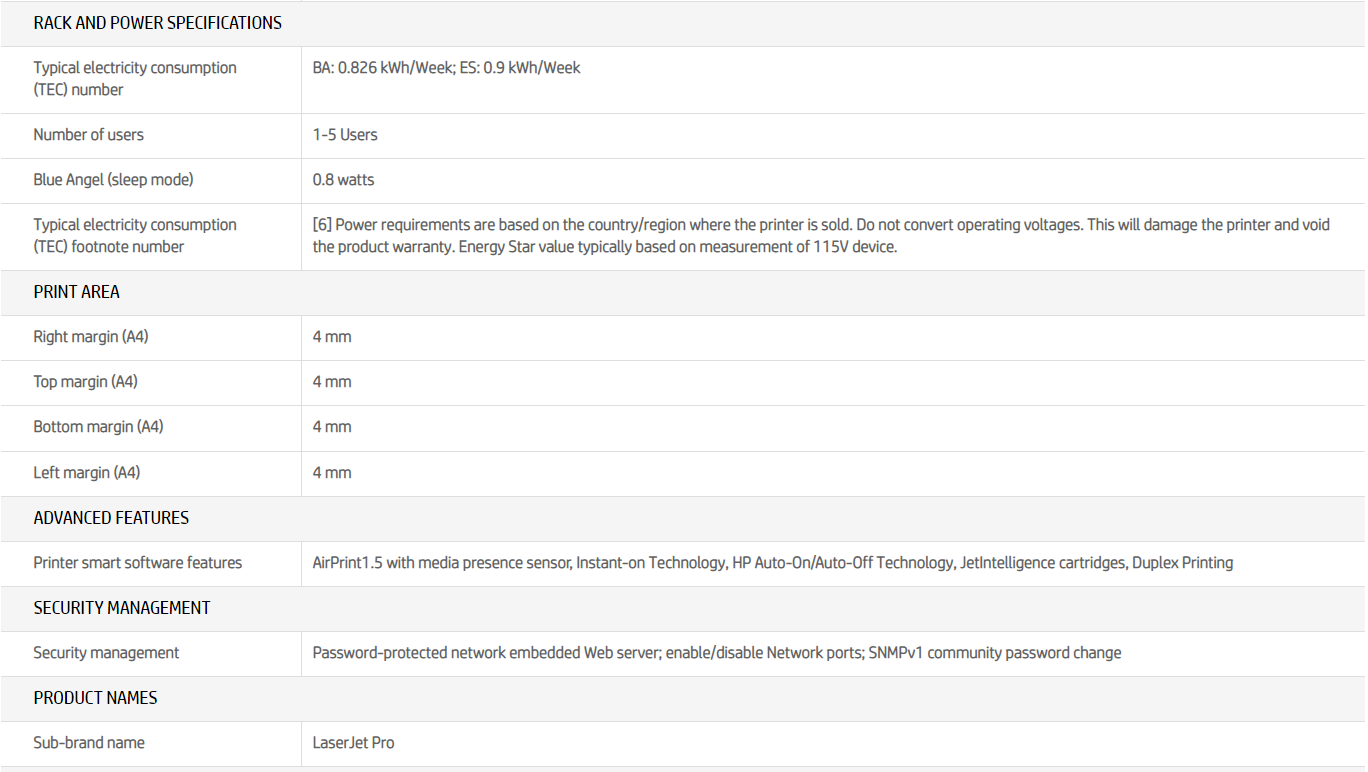
Task: Click the Top margin (A4) value 4 mm
Action: click(332, 382)
